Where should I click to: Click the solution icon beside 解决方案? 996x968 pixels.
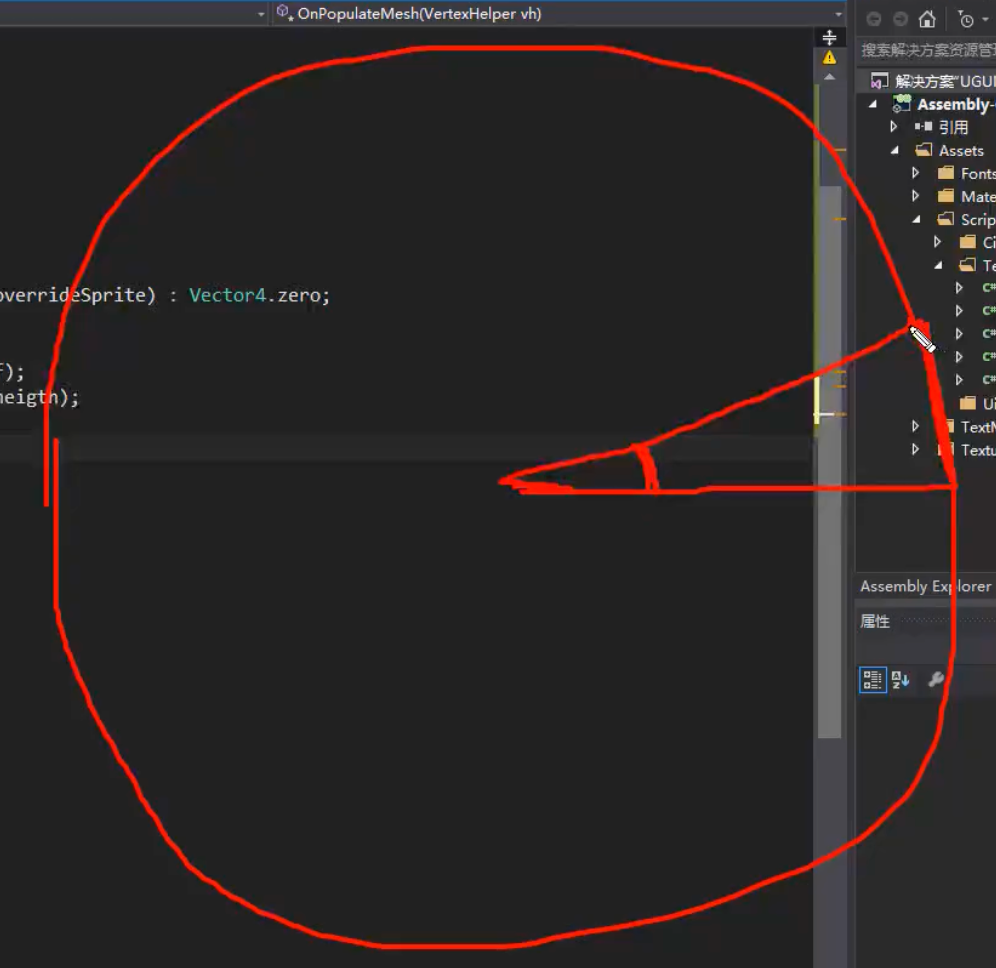click(x=880, y=81)
